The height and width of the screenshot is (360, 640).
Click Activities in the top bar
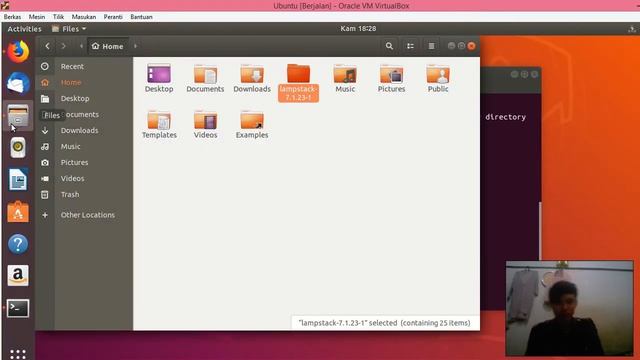point(24,29)
